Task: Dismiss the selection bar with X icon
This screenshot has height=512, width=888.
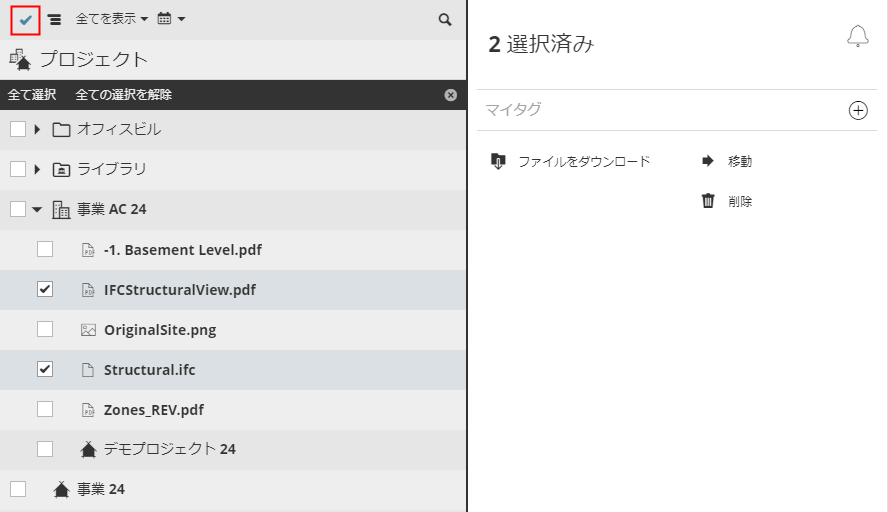Action: [x=450, y=95]
